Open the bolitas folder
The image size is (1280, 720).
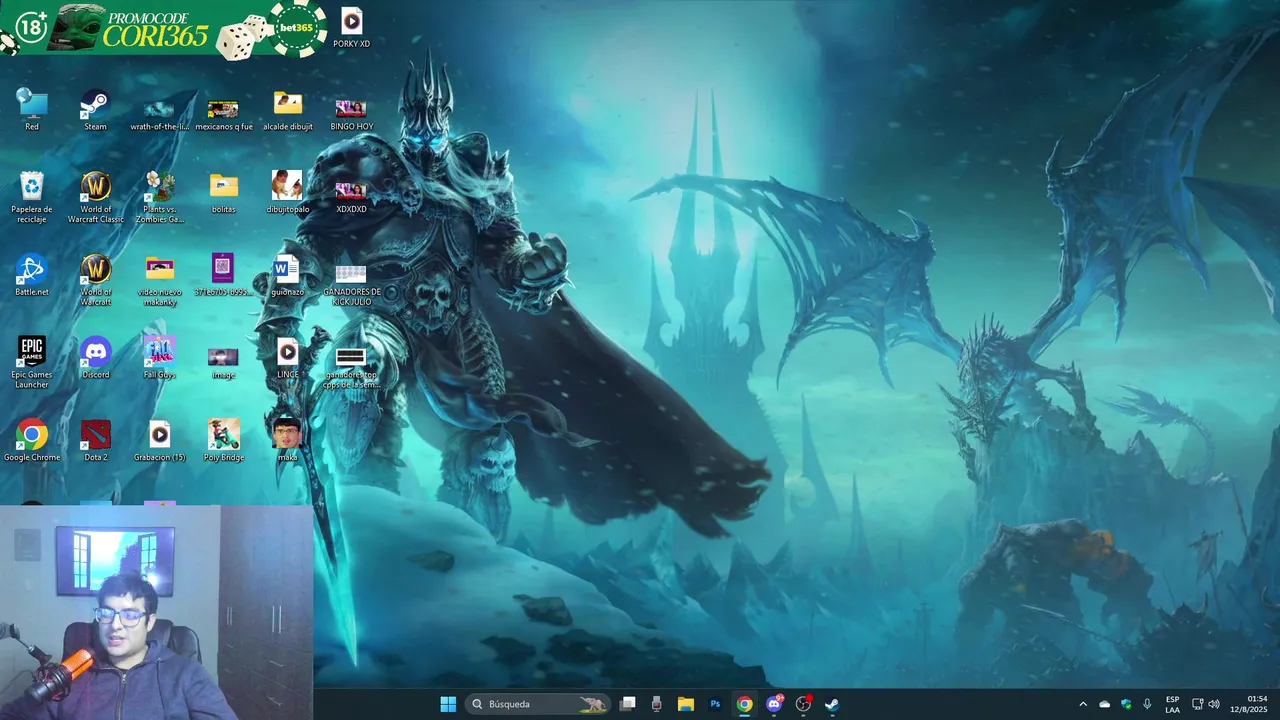point(223,192)
